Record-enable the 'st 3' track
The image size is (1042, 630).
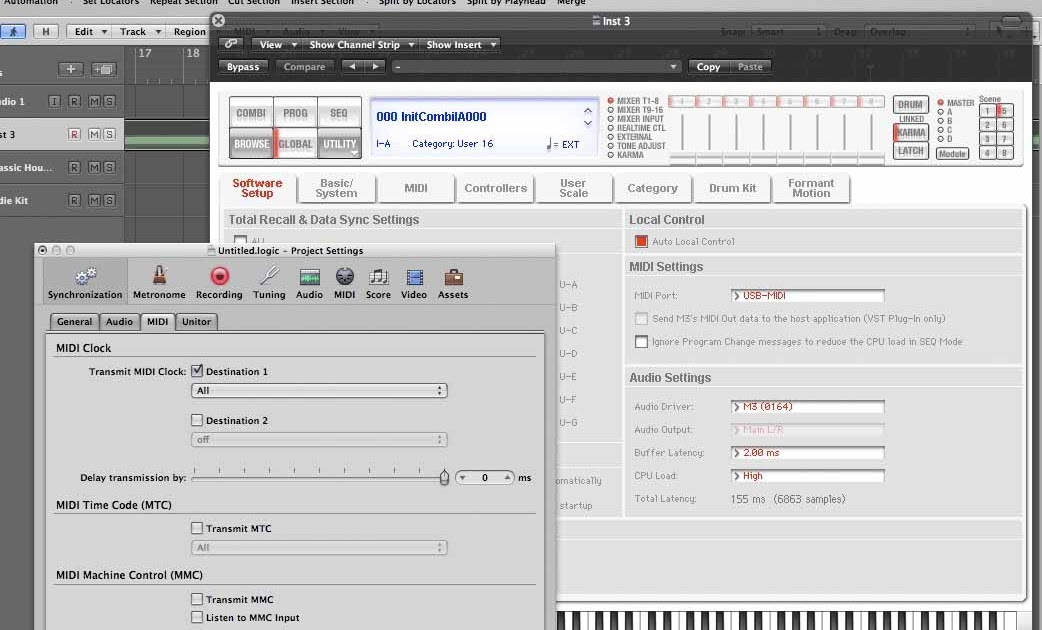click(x=74, y=134)
